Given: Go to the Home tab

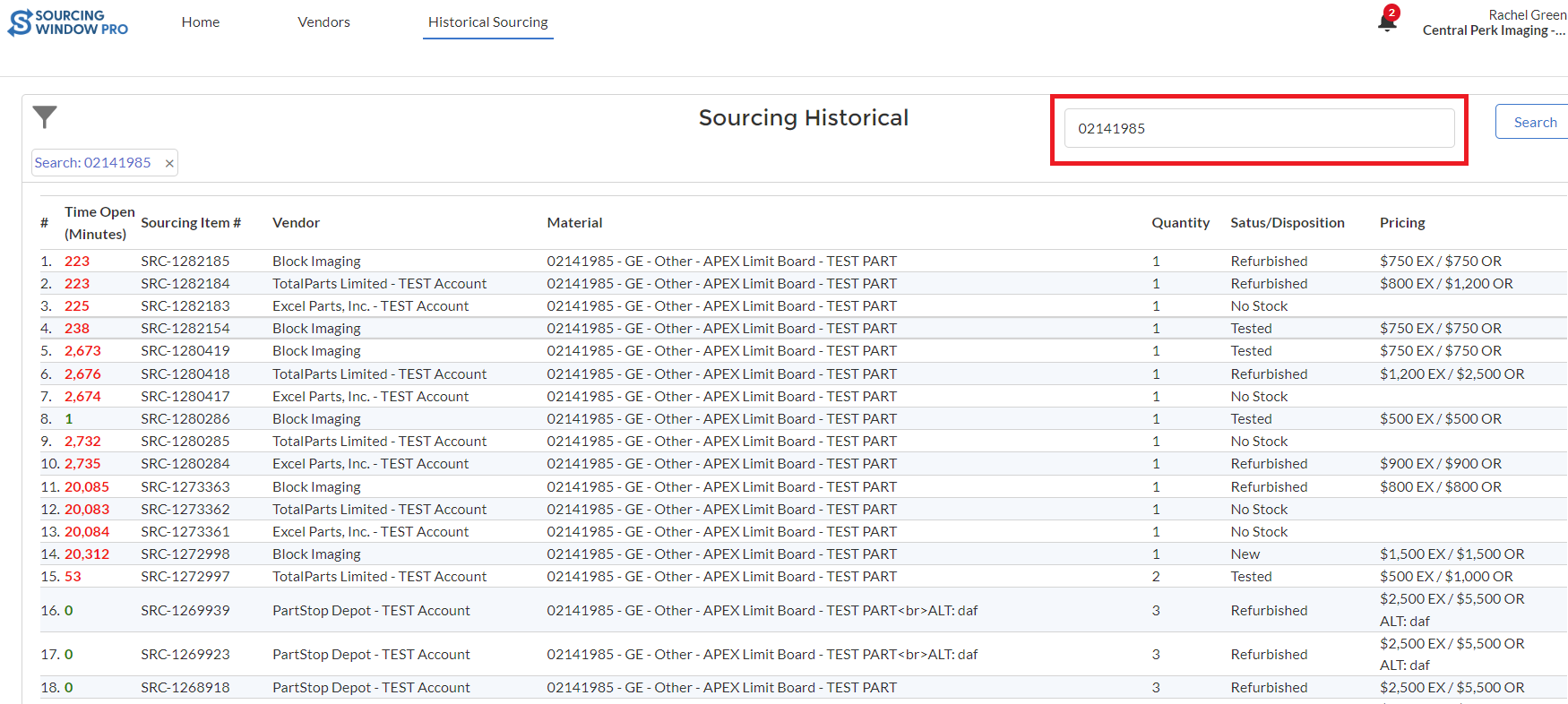Looking at the screenshot, I should point(200,22).
